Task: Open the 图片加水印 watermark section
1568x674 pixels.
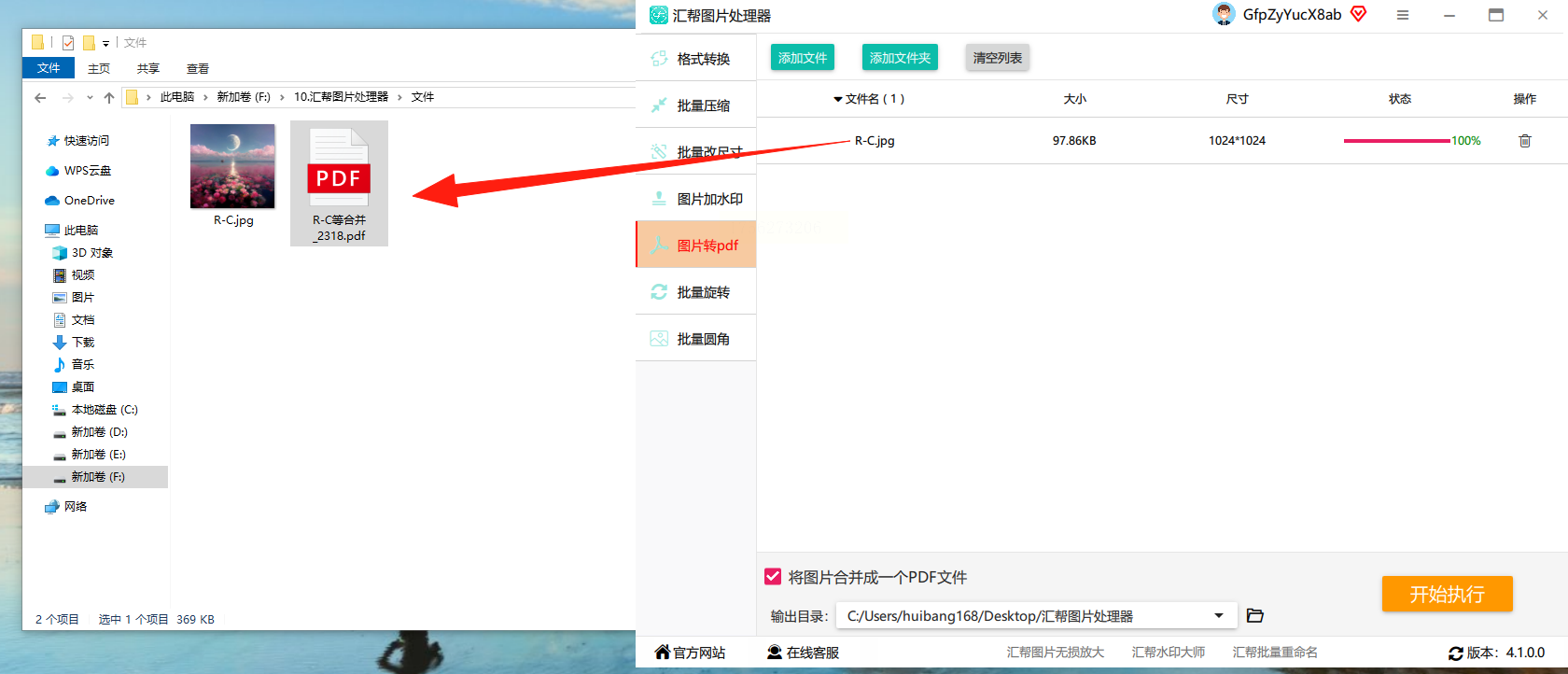Action: point(695,199)
